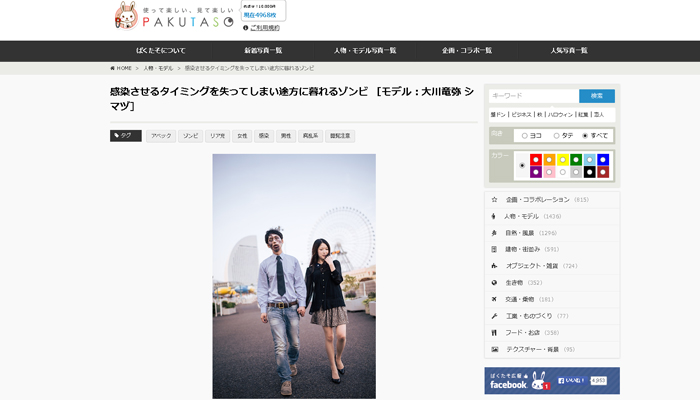Select the ヨコ orientation radio button
The width and height of the screenshot is (700, 400).
coord(524,135)
